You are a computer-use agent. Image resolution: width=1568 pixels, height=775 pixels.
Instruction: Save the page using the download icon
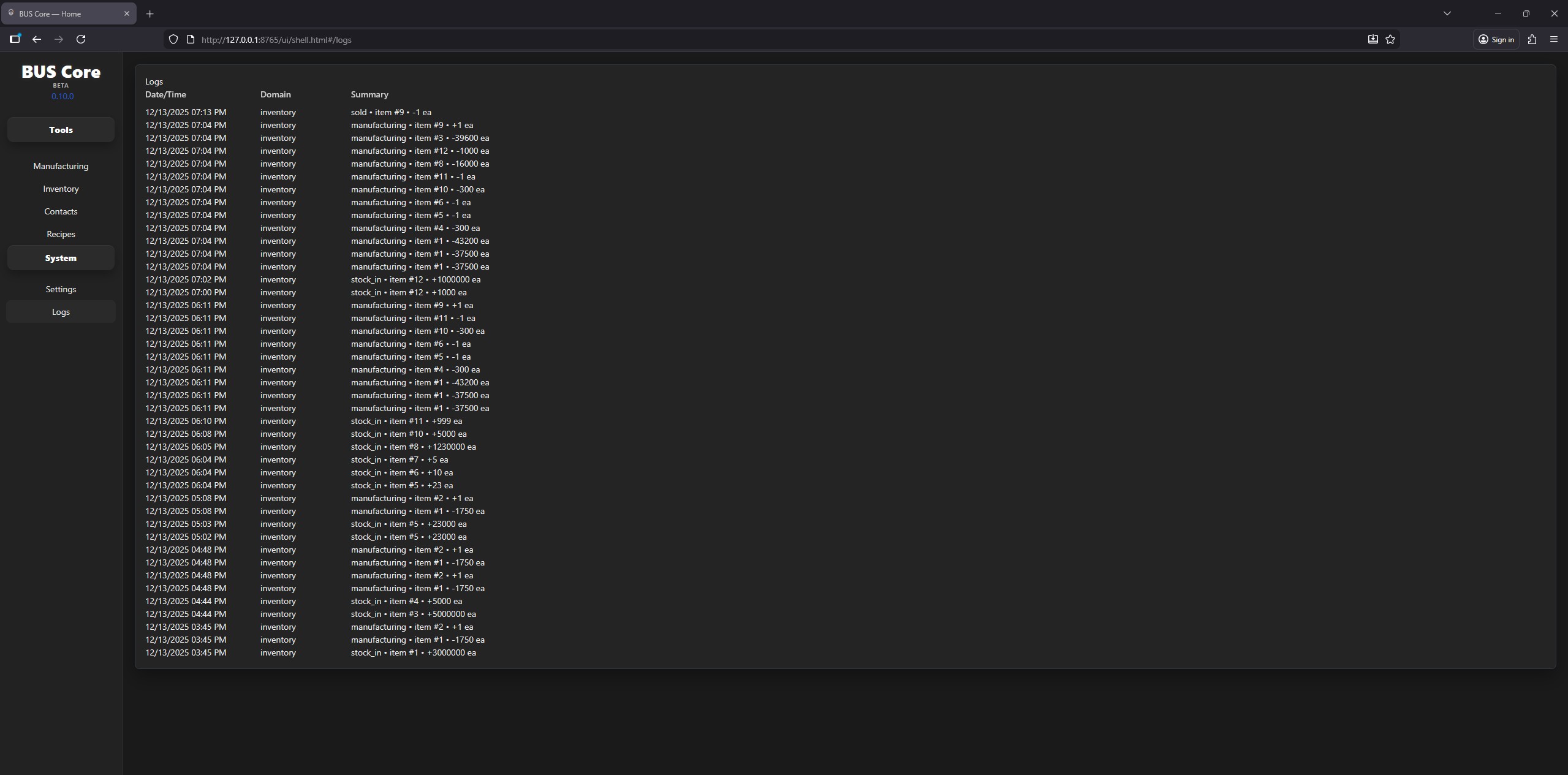pos(1372,39)
